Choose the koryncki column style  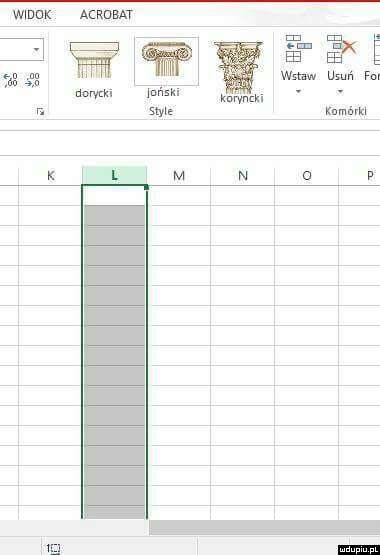241,72
